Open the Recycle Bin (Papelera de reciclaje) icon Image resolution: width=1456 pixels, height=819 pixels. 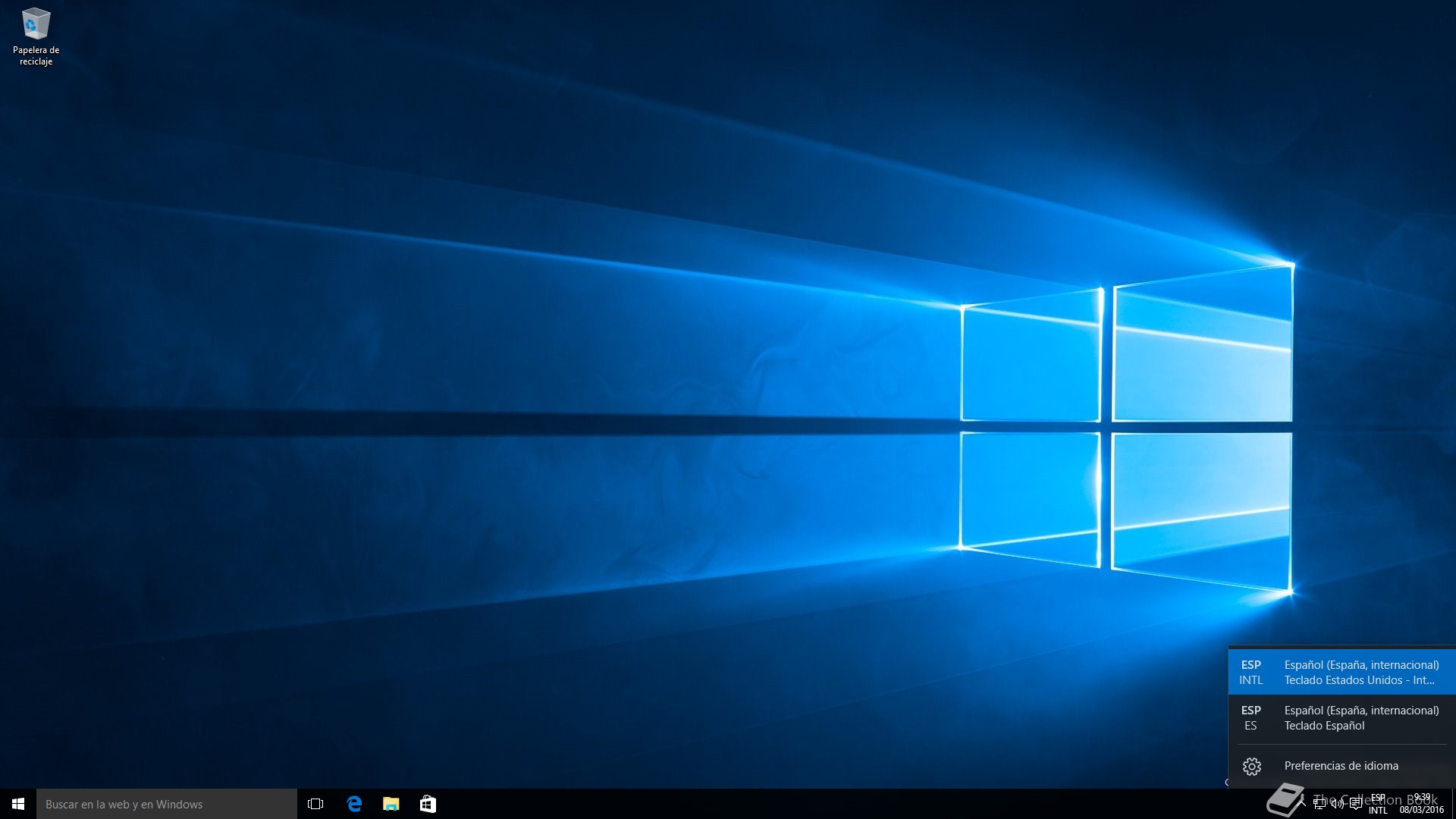pos(36,36)
